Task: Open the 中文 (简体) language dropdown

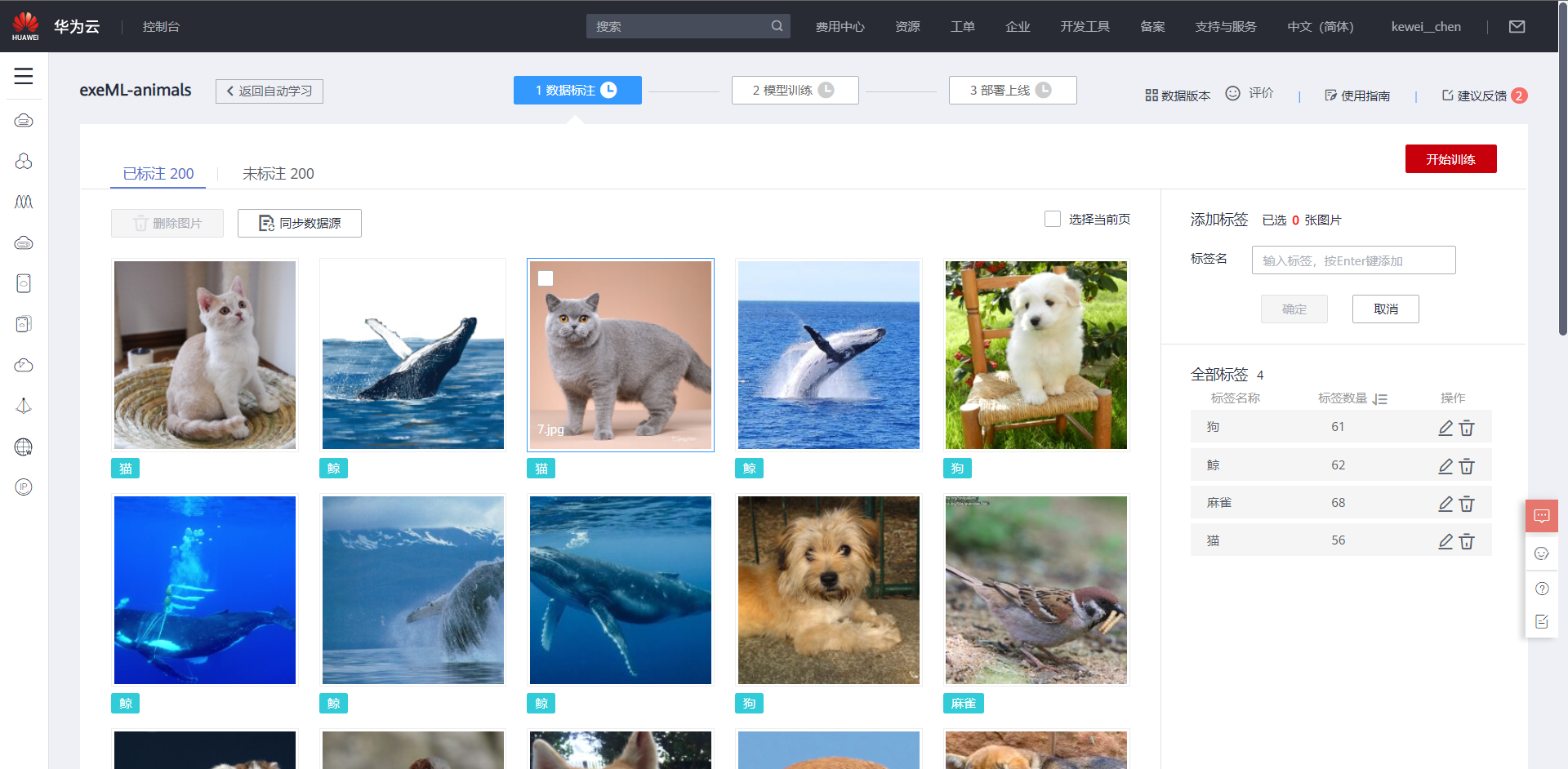Action: coord(1321,26)
